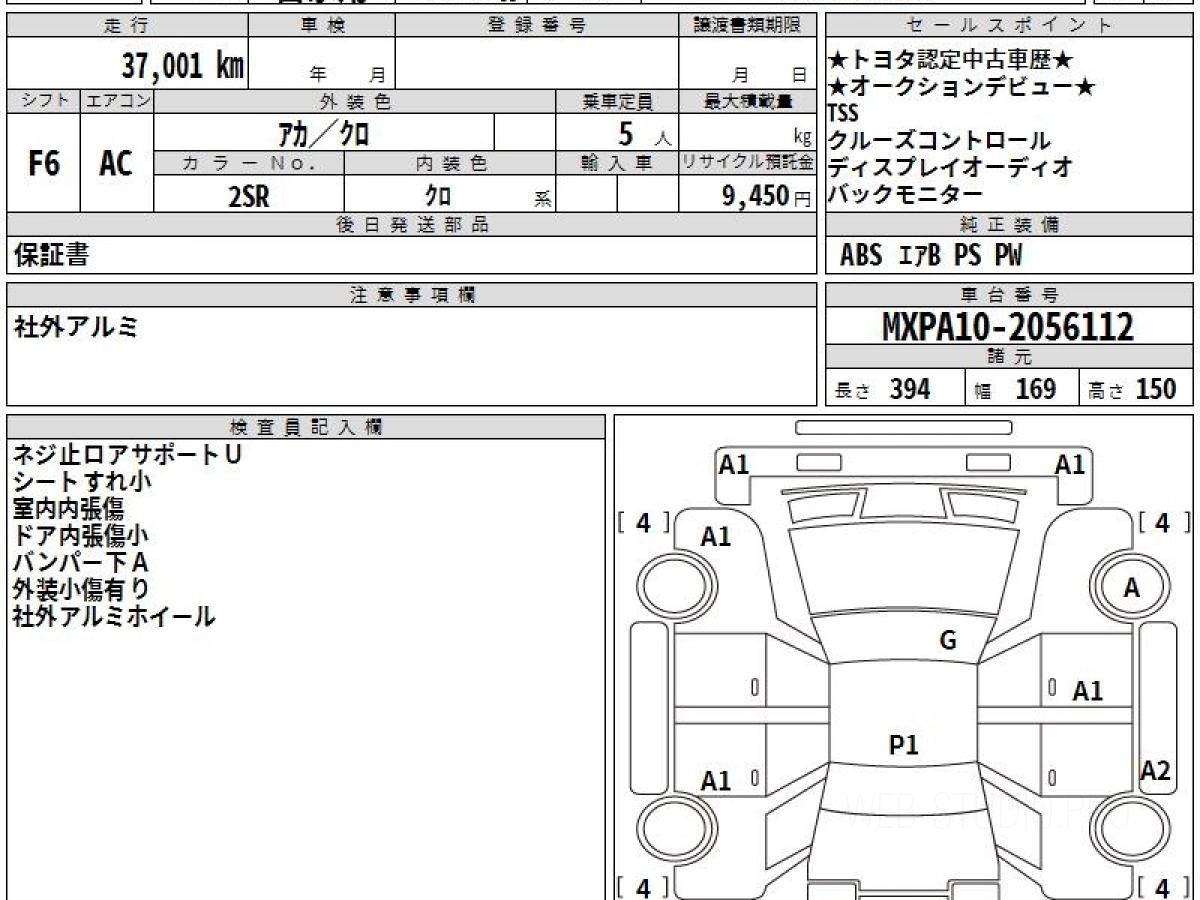1200x900 pixels.
Task: Select the 登録番号 header cell
Action: point(537,26)
